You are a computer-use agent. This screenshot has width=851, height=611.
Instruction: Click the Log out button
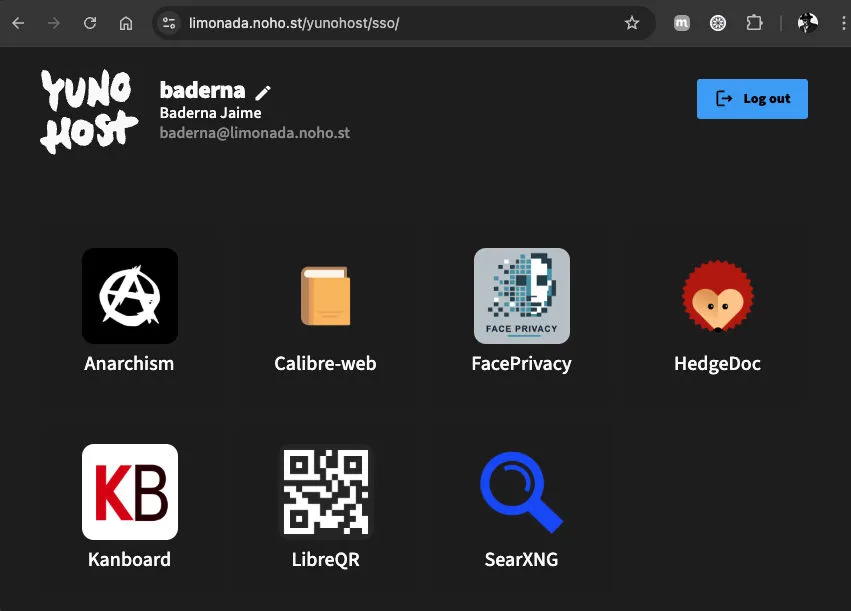(752, 99)
